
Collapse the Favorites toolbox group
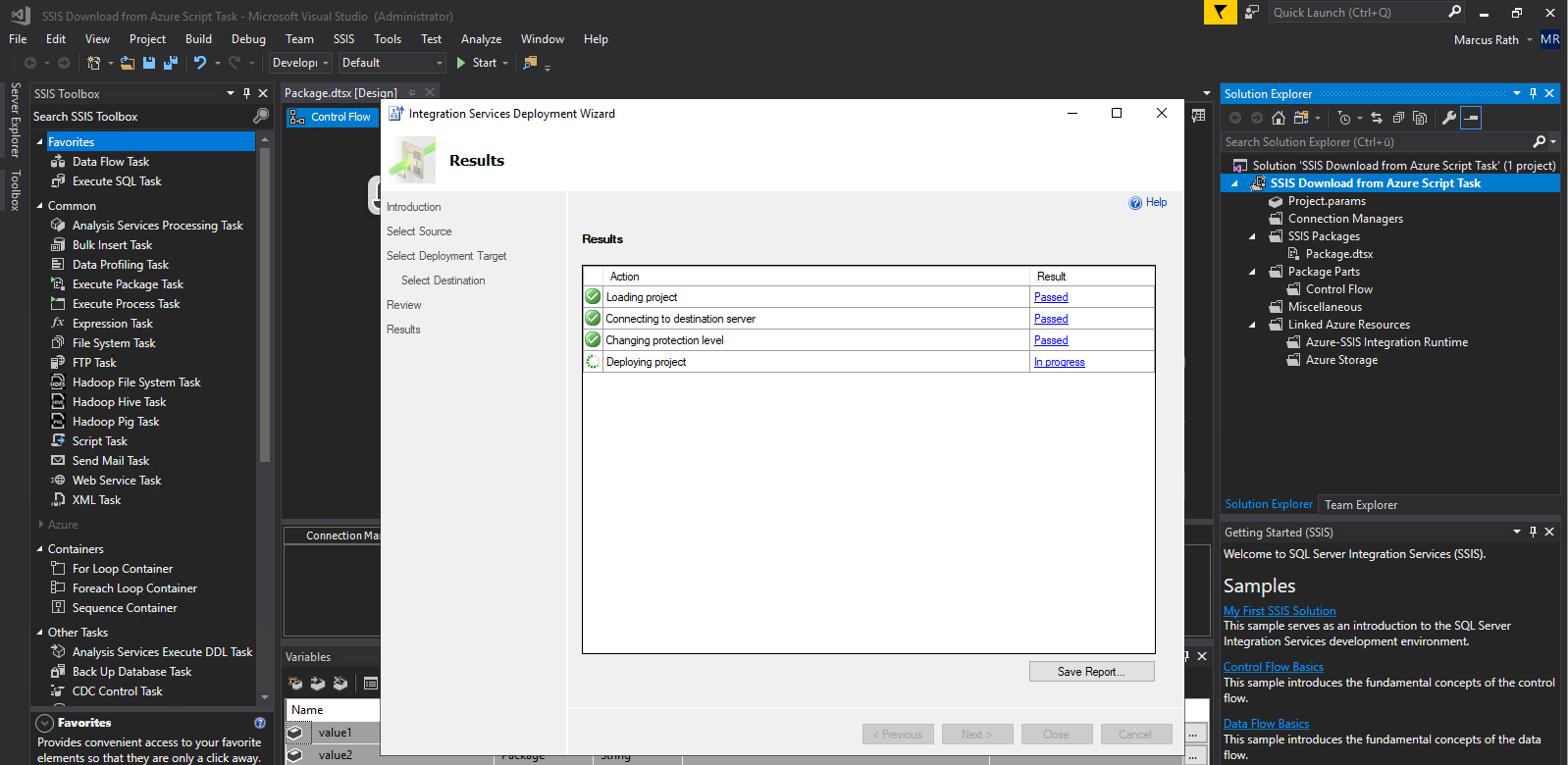pos(40,142)
